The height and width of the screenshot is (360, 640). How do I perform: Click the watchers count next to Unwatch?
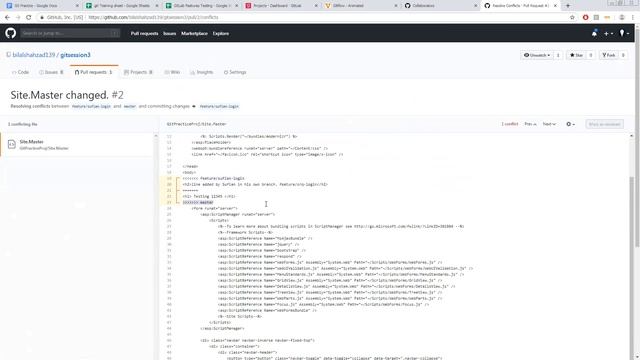pos(558,55)
